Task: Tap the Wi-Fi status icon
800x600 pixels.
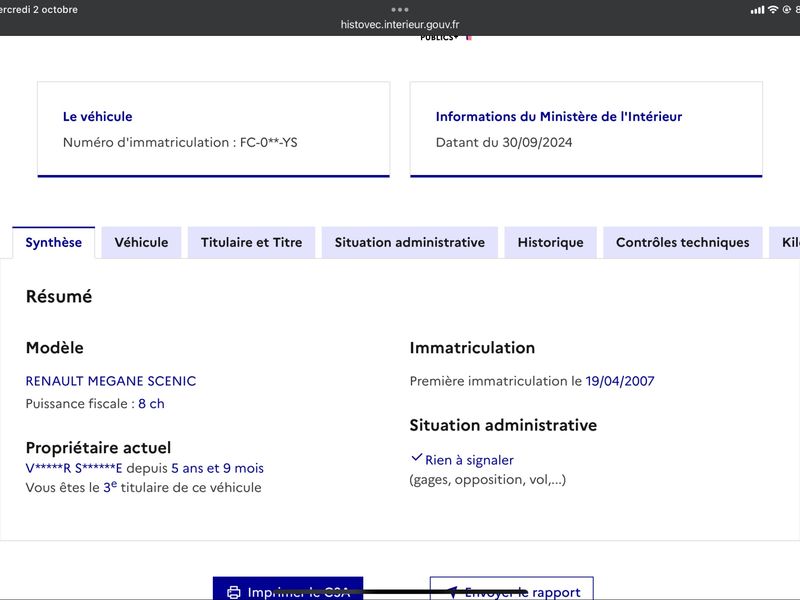Action: pyautogui.click(x=773, y=10)
